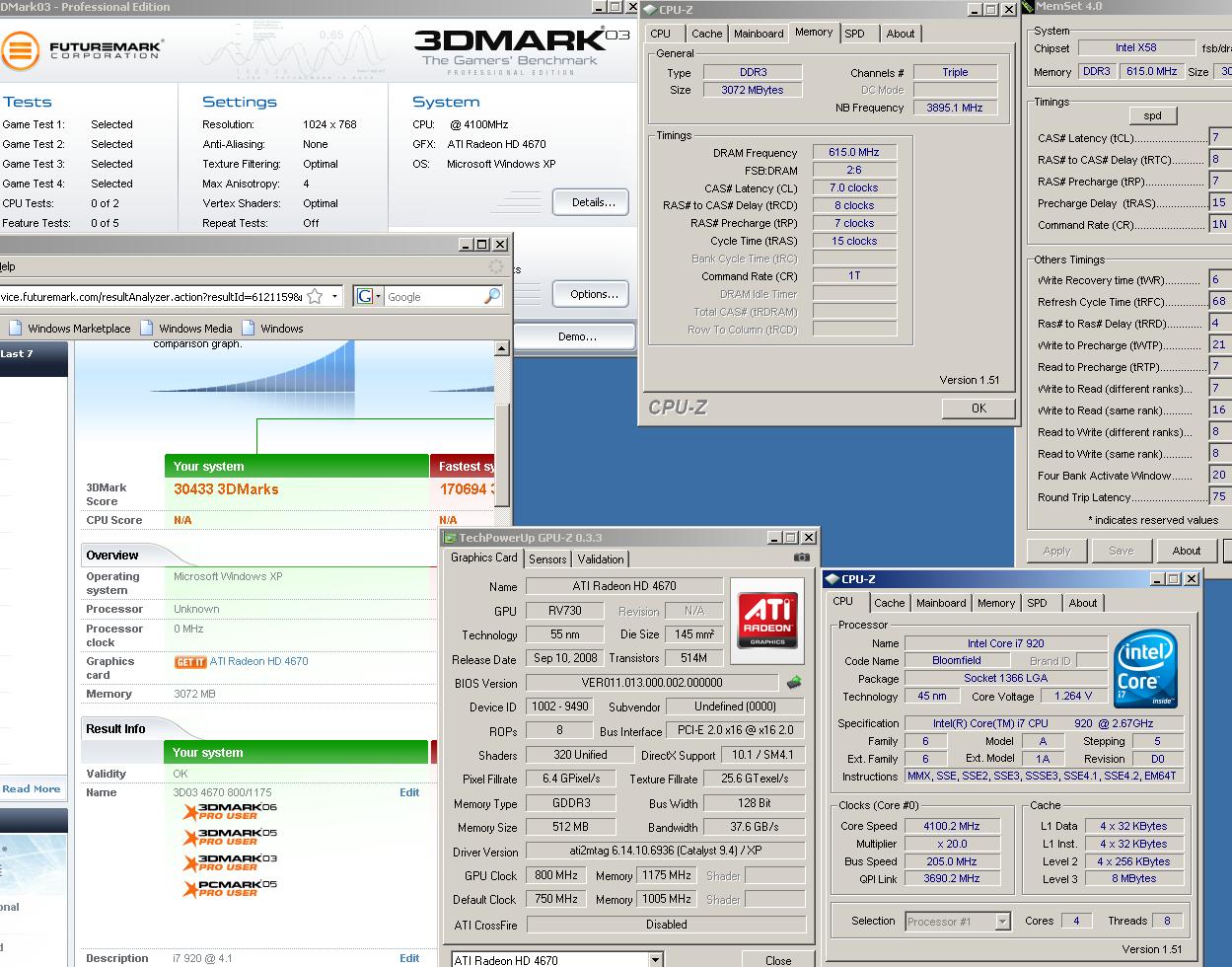Switch to the Validation tab in GPU-Z

[600, 559]
